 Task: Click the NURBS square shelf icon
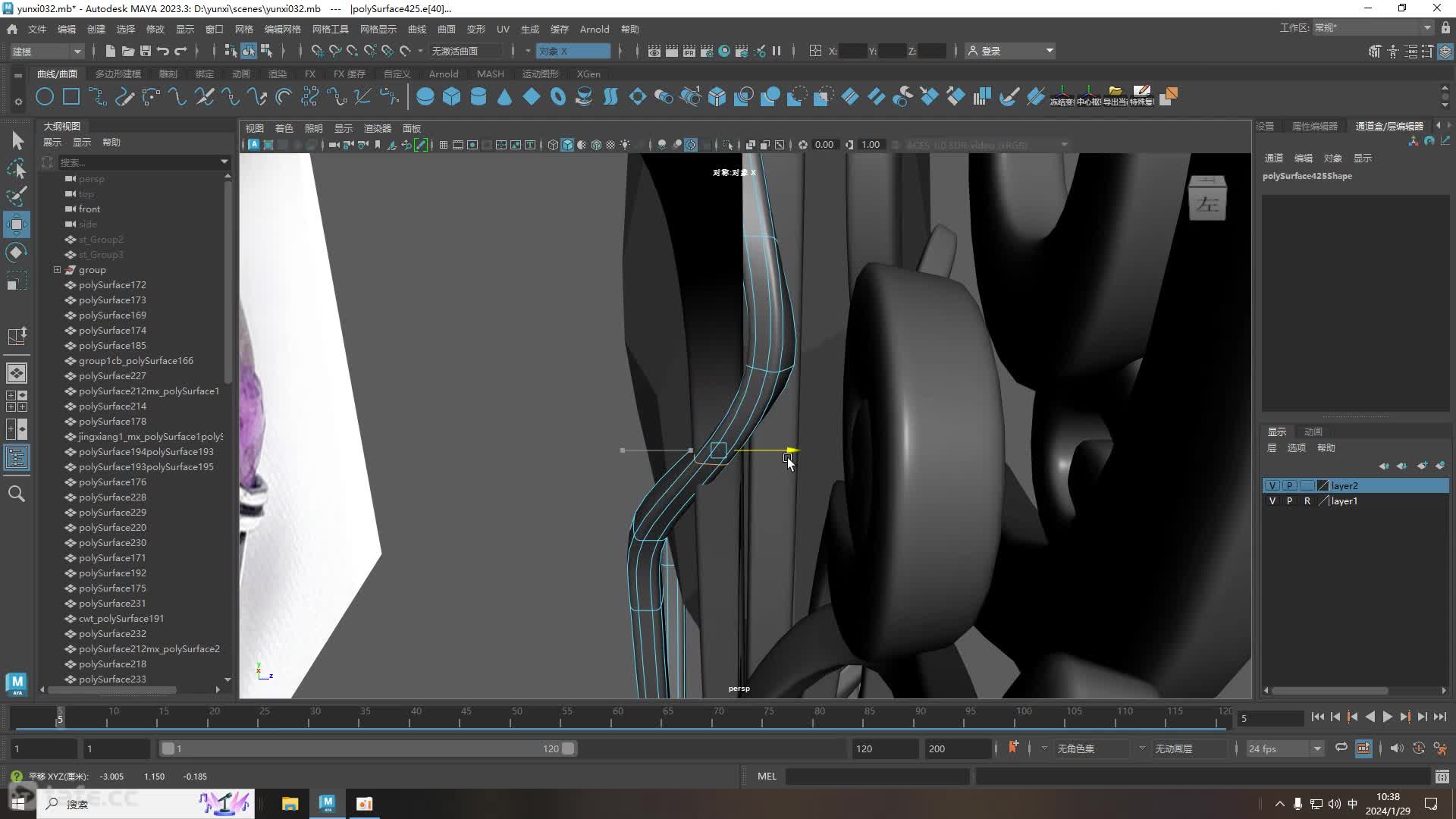click(71, 97)
